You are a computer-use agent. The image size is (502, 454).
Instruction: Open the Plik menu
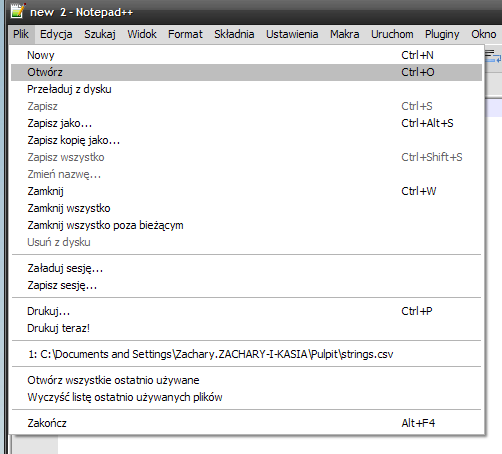click(21, 34)
